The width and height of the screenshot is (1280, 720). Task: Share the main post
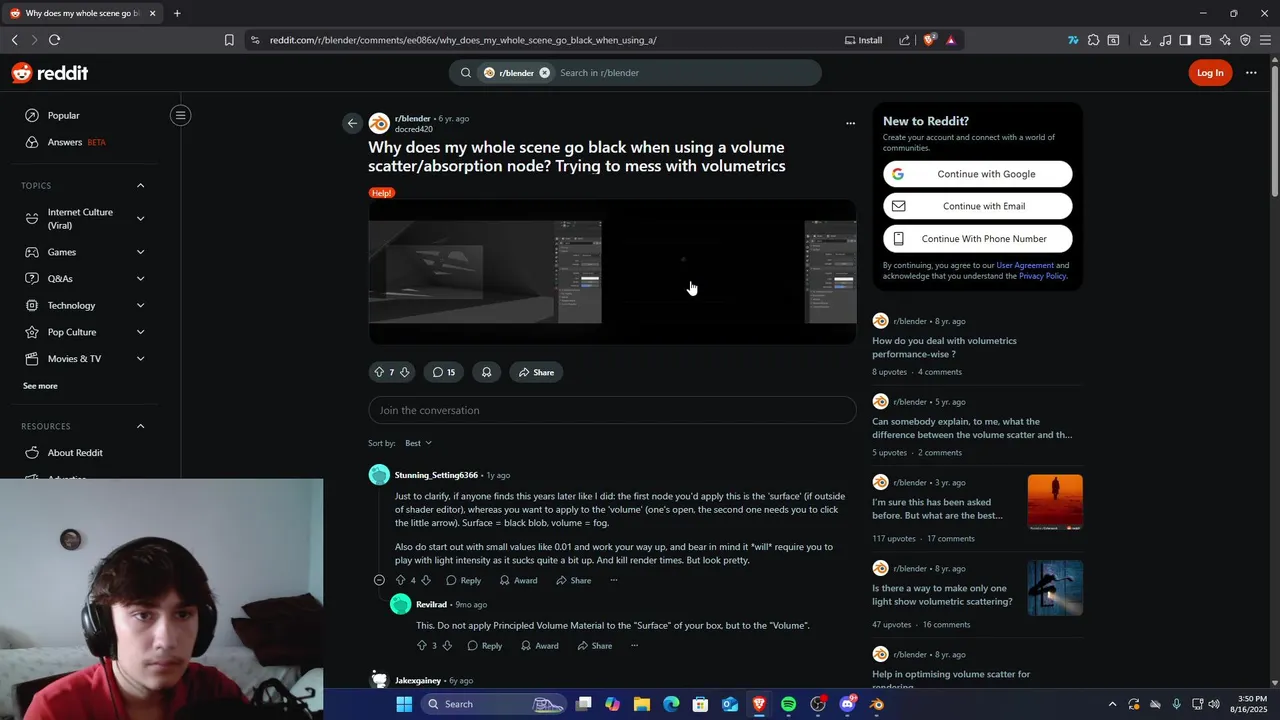click(x=536, y=372)
